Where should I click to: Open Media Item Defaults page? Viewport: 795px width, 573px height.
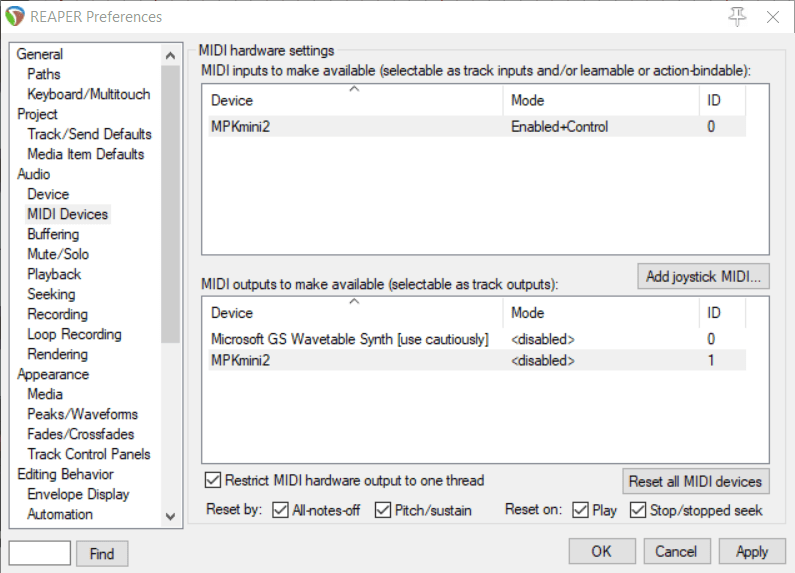86,154
